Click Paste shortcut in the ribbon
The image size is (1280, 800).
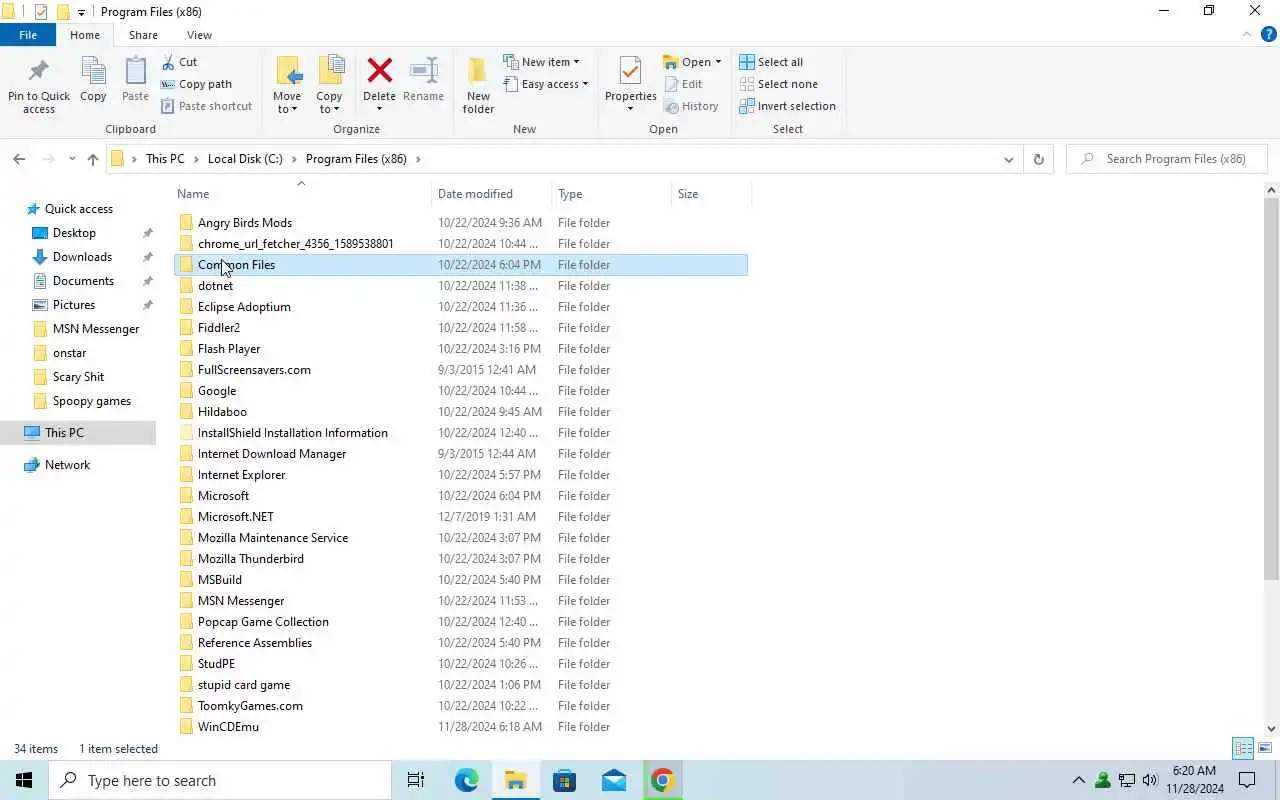[x=206, y=106]
